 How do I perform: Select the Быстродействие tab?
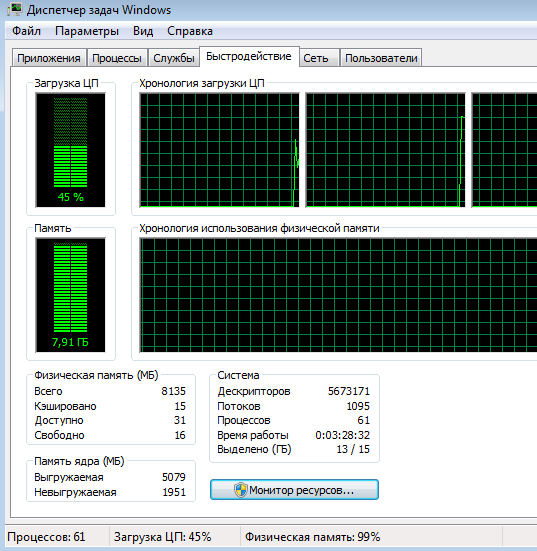[x=249, y=56]
